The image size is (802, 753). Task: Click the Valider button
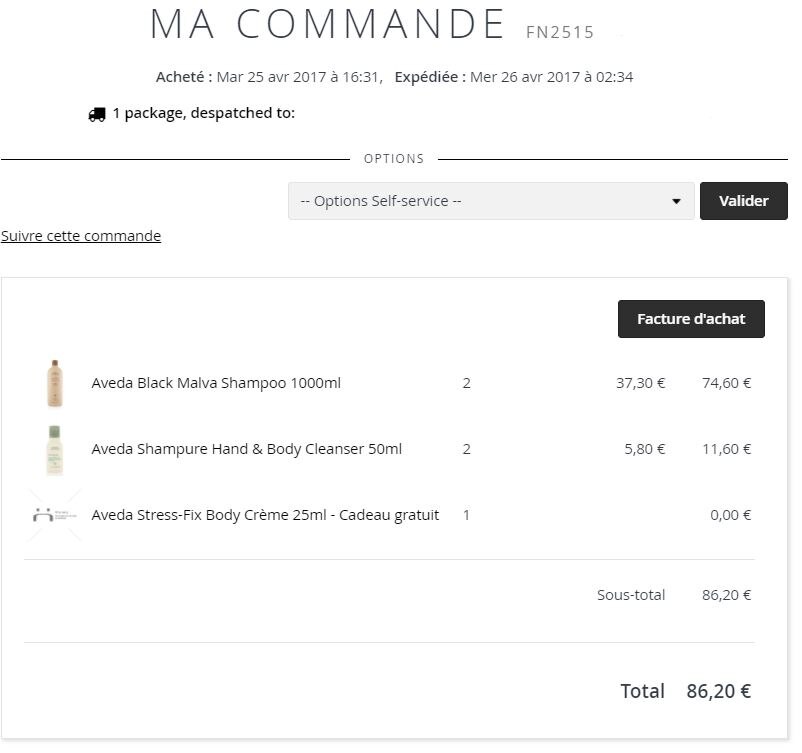744,201
